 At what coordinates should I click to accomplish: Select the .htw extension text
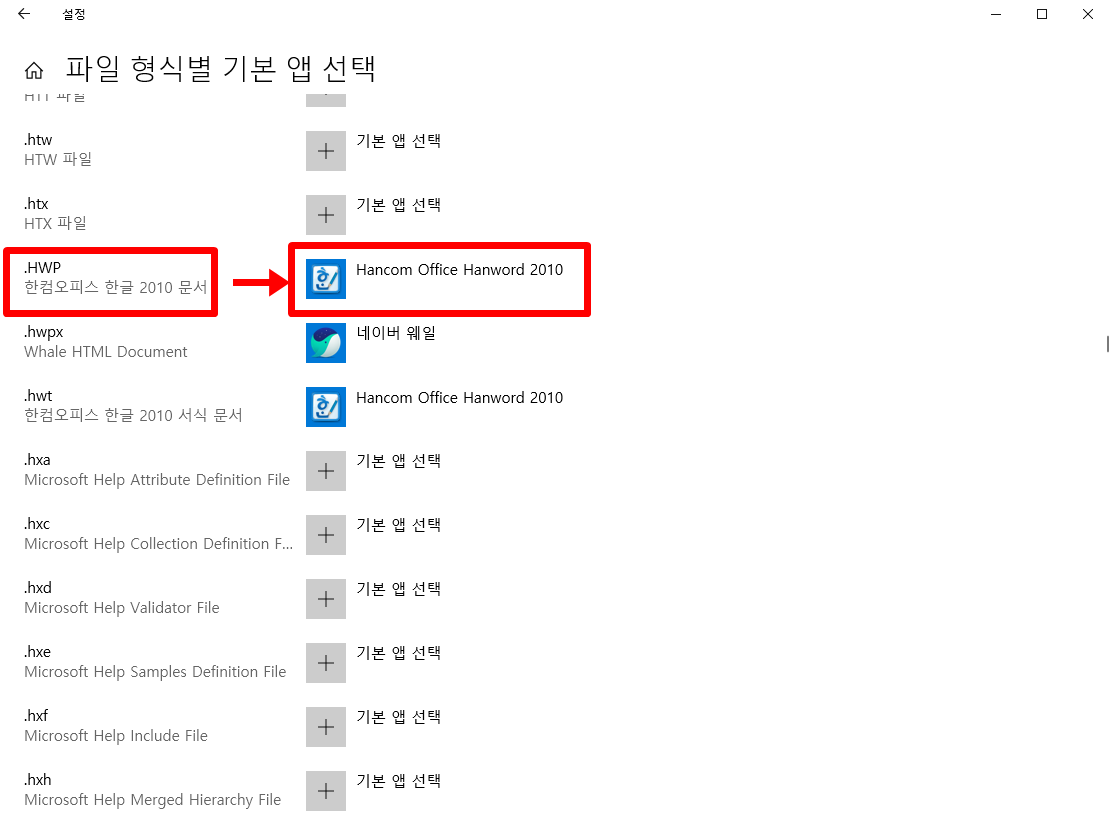click(38, 140)
